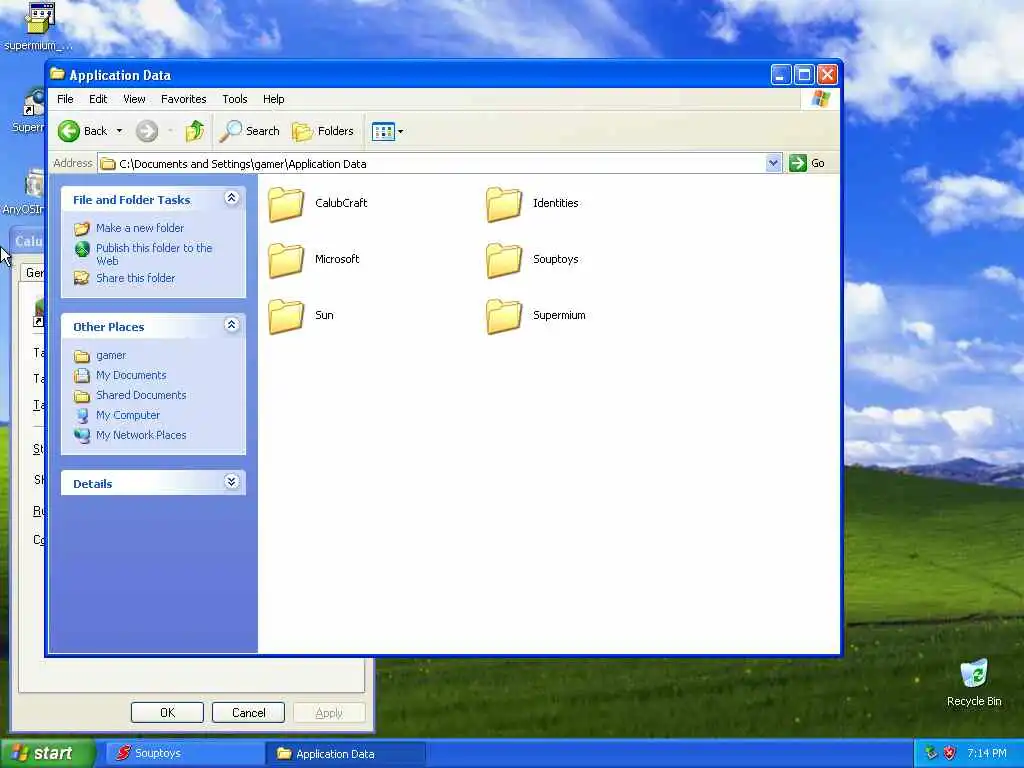Select the Souptoys folder icon
Viewport: 1024px width, 768px height.
504,260
